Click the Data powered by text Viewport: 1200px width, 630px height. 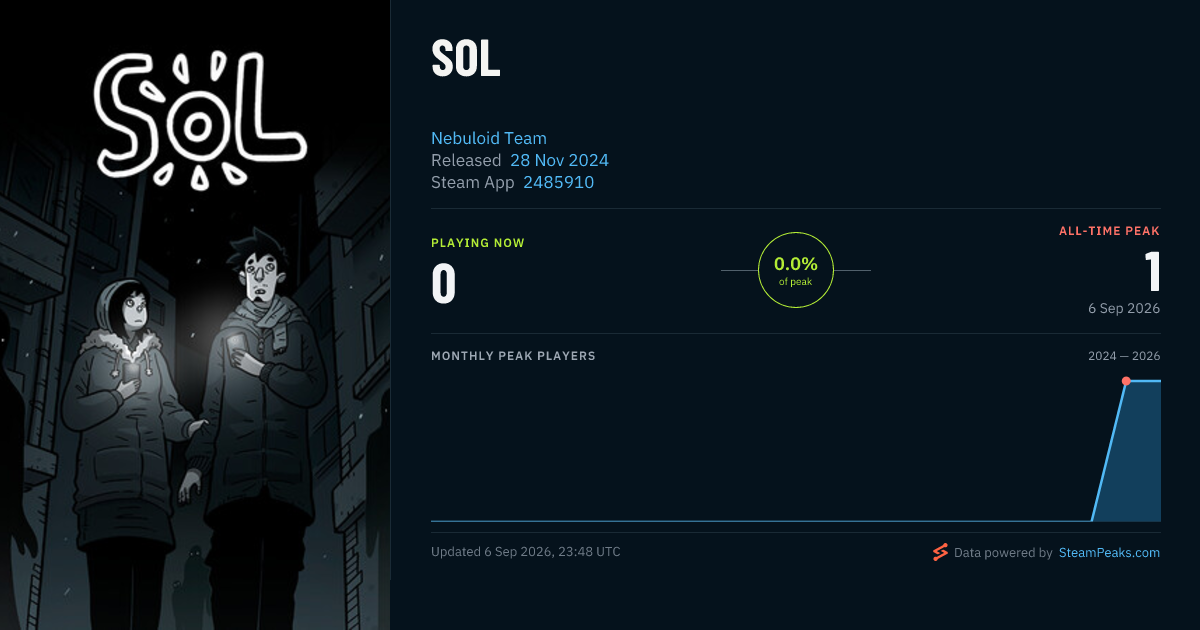coord(1003,552)
